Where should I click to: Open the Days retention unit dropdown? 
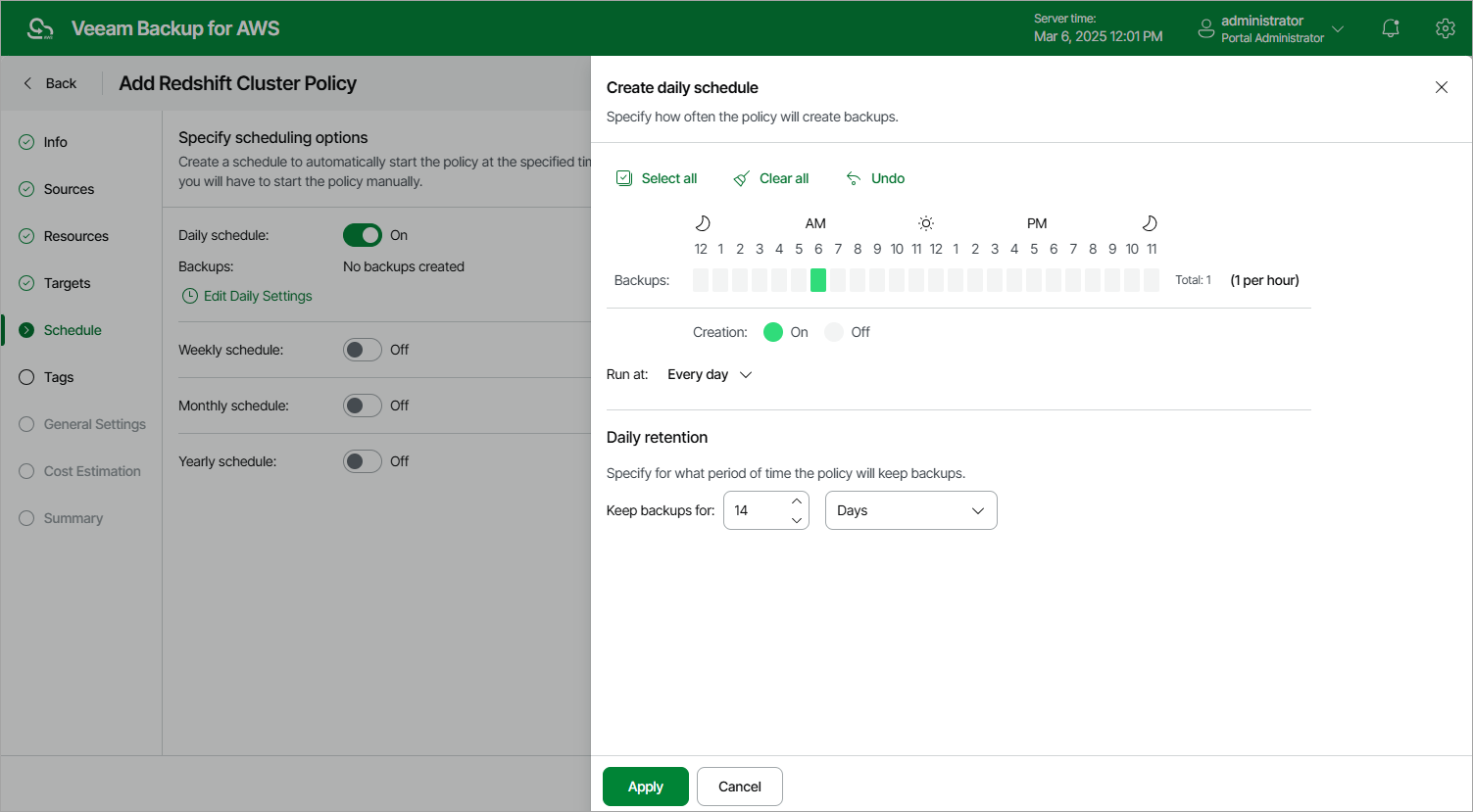click(x=910, y=510)
